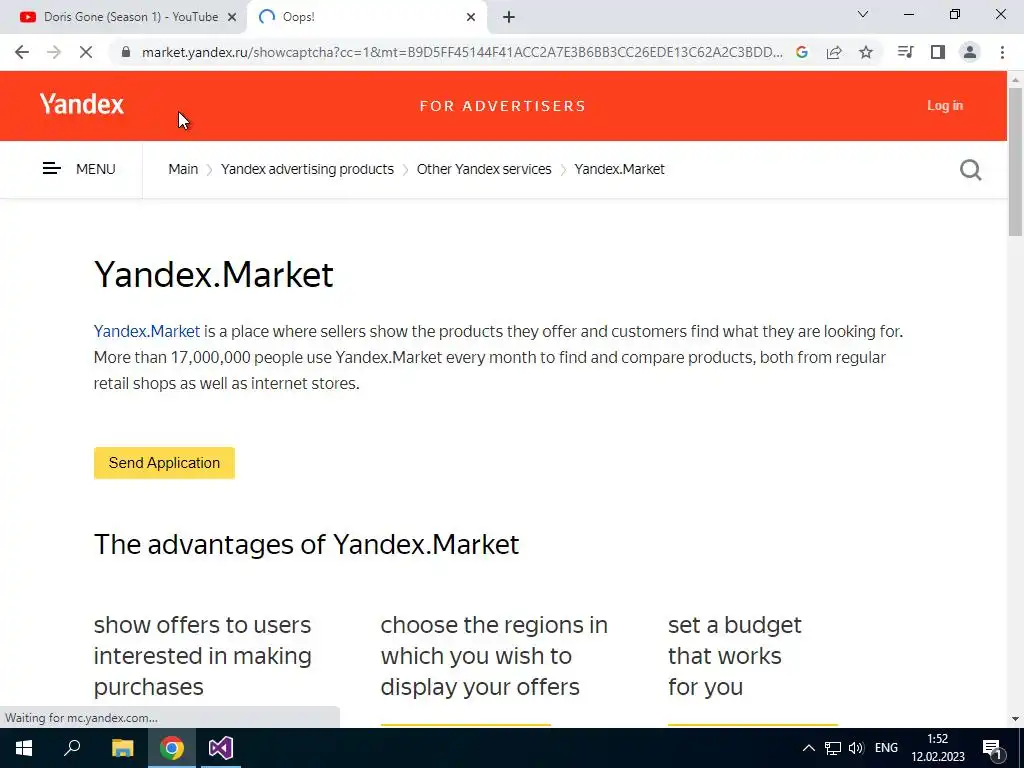The image size is (1024, 768).
Task: Open Google Translate icon in address bar
Action: pos(802,52)
